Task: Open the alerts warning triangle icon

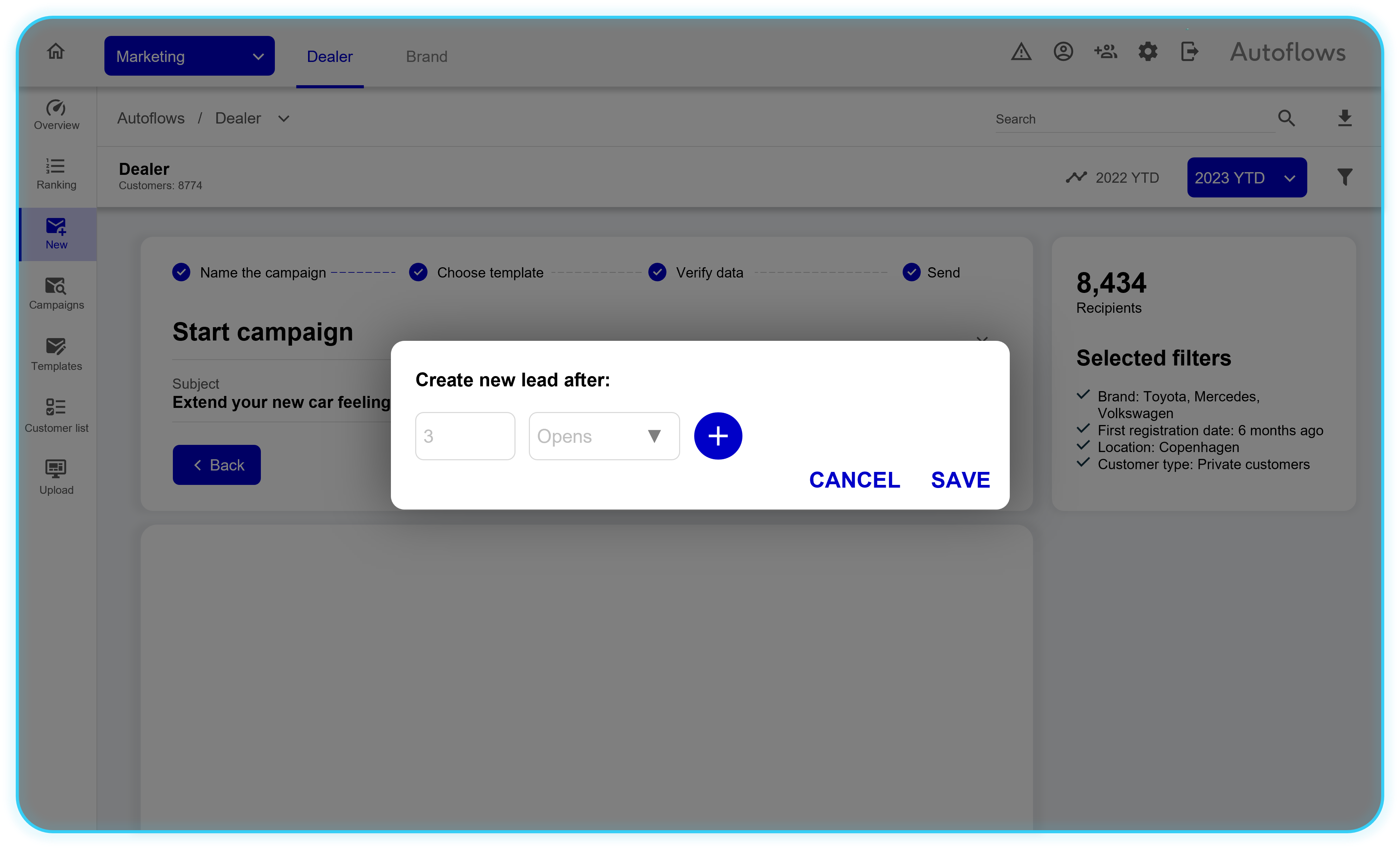Action: tap(1021, 52)
